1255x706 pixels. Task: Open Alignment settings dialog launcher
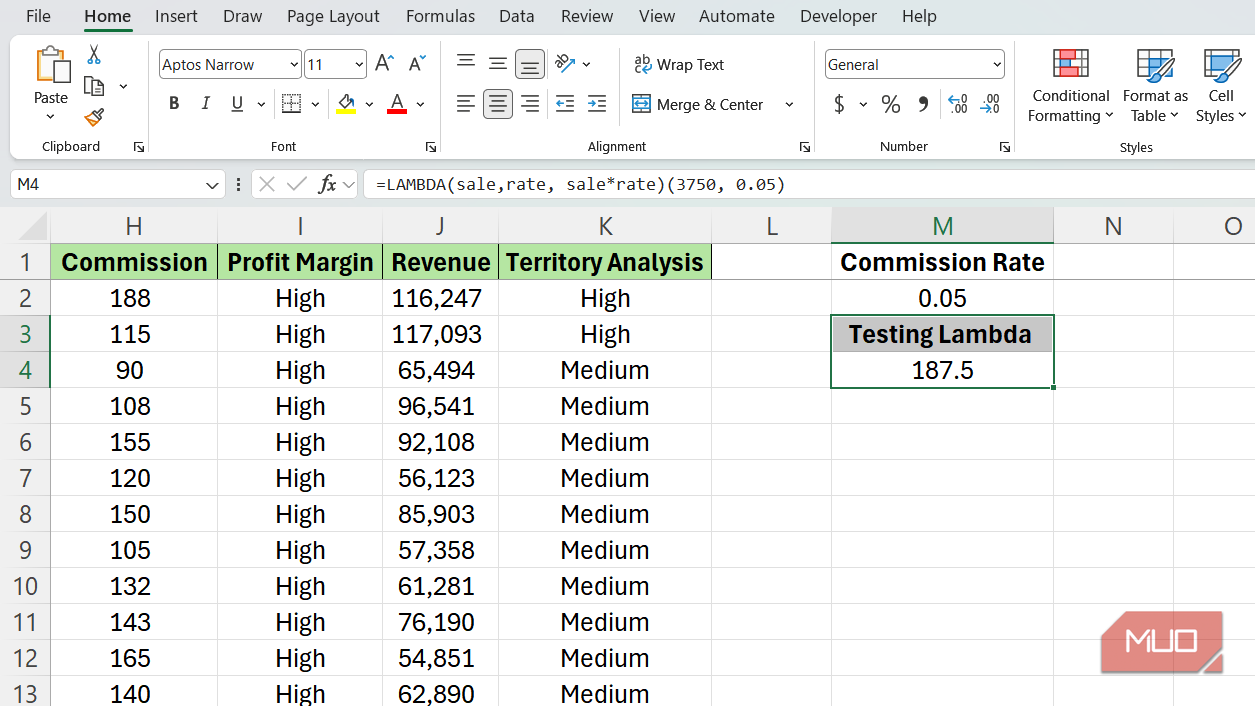pos(805,147)
